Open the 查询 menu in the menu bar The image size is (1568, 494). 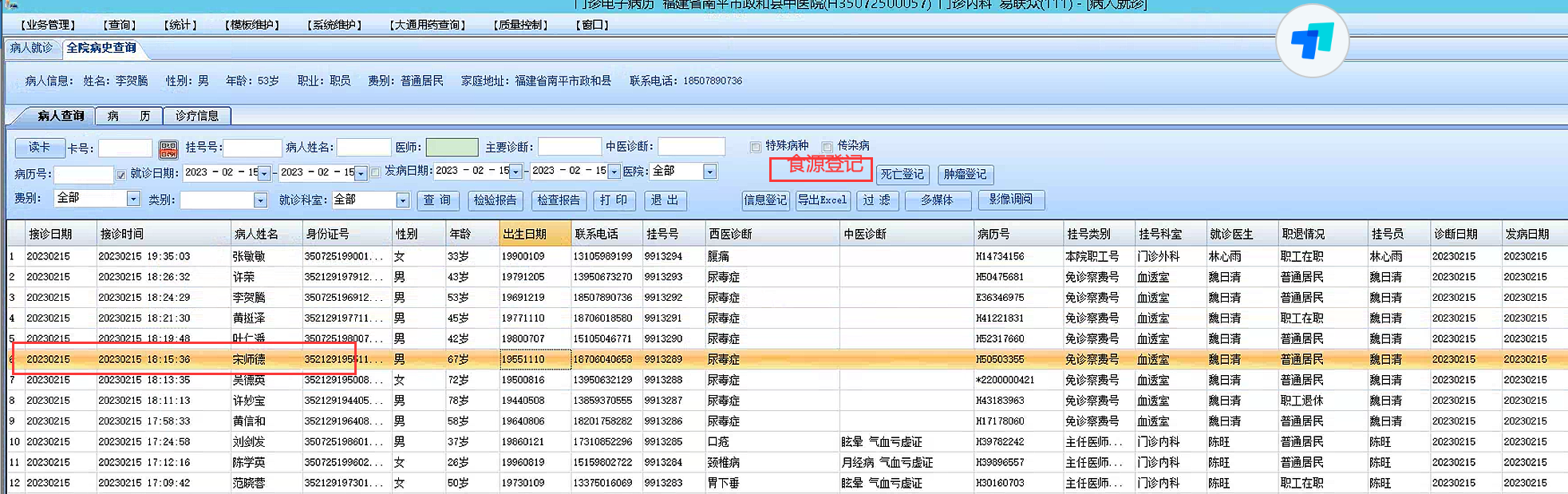click(121, 25)
